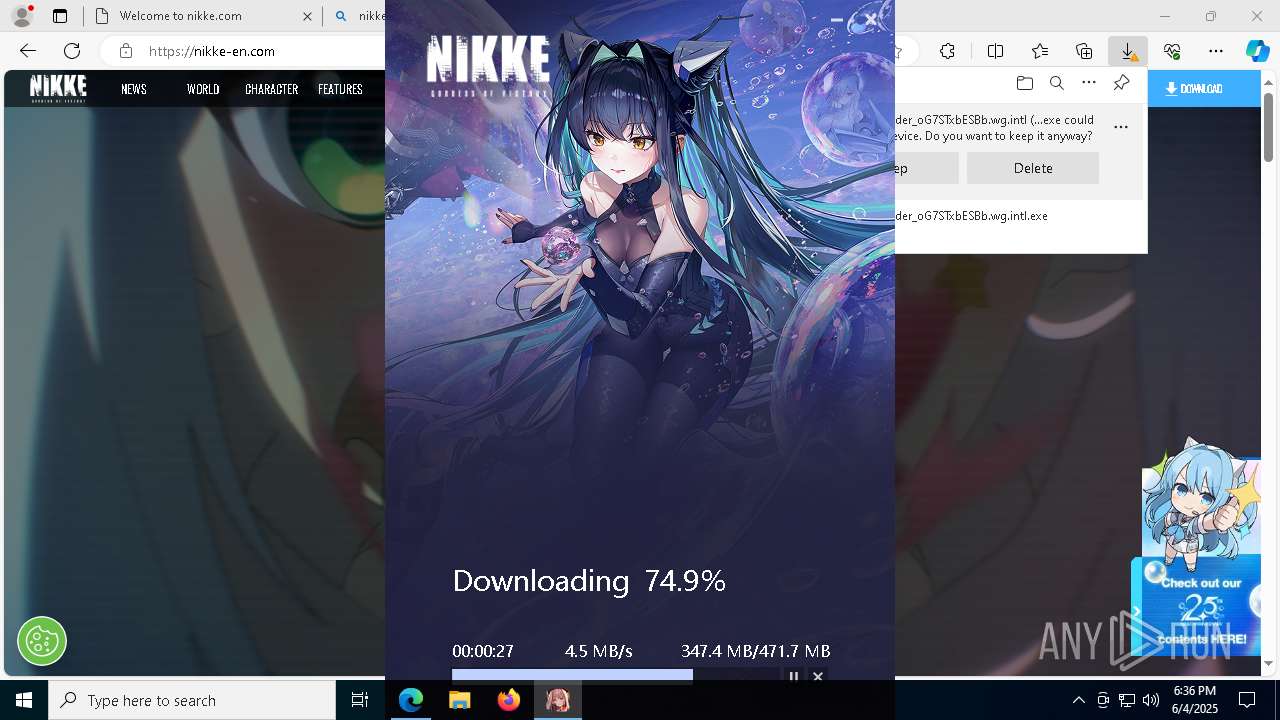The height and width of the screenshot is (720, 1280).
Task: Open the Edge Favorites list
Action: 1040,51
